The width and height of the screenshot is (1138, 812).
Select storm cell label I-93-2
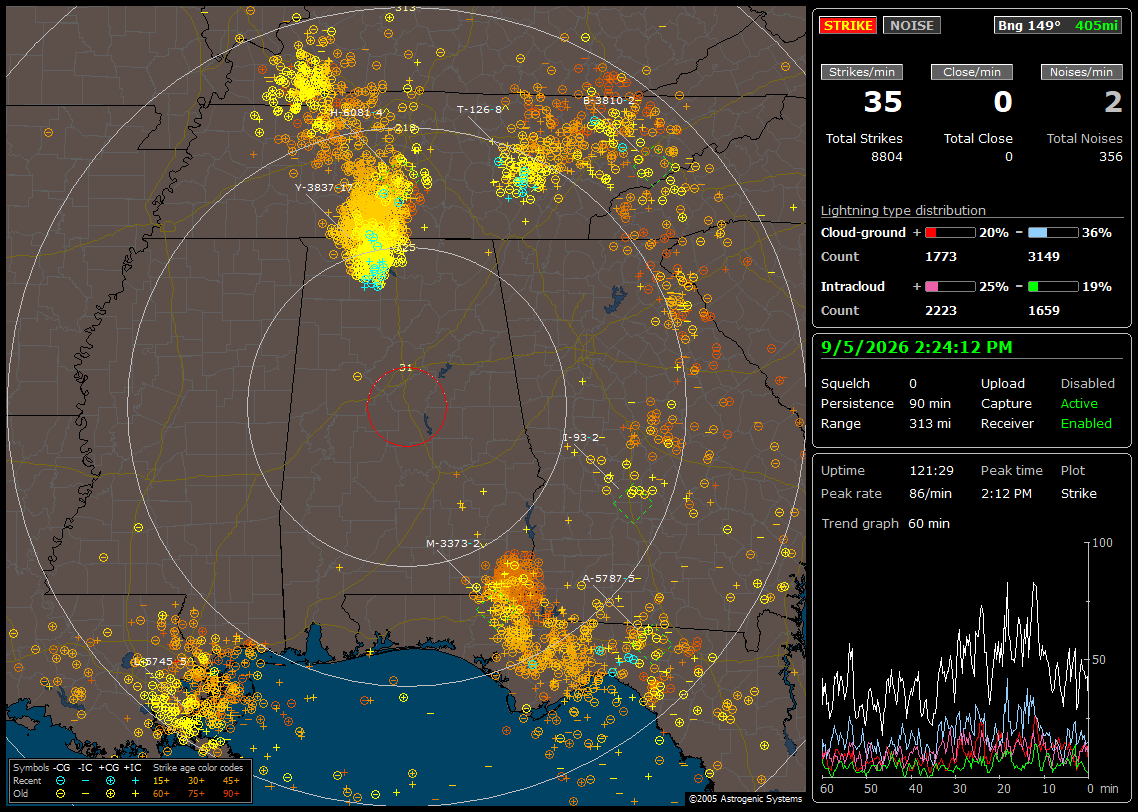[581, 438]
